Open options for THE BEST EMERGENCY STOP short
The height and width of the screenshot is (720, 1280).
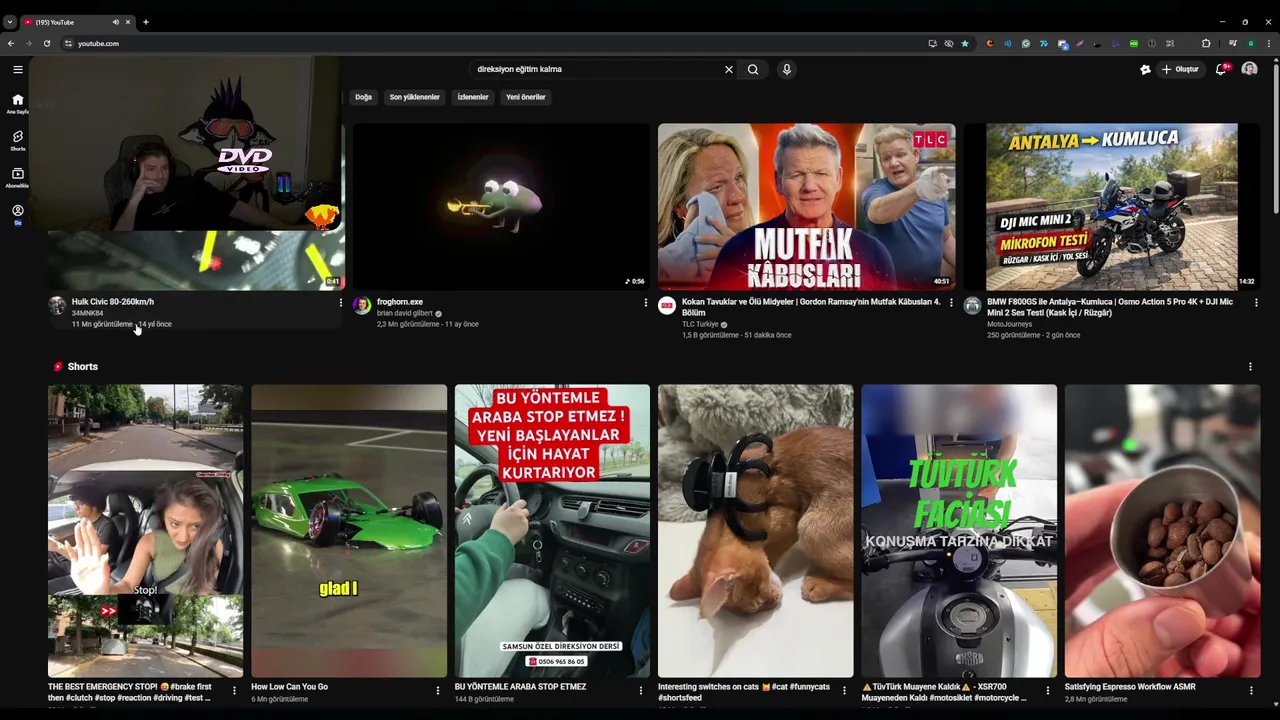pyautogui.click(x=234, y=690)
